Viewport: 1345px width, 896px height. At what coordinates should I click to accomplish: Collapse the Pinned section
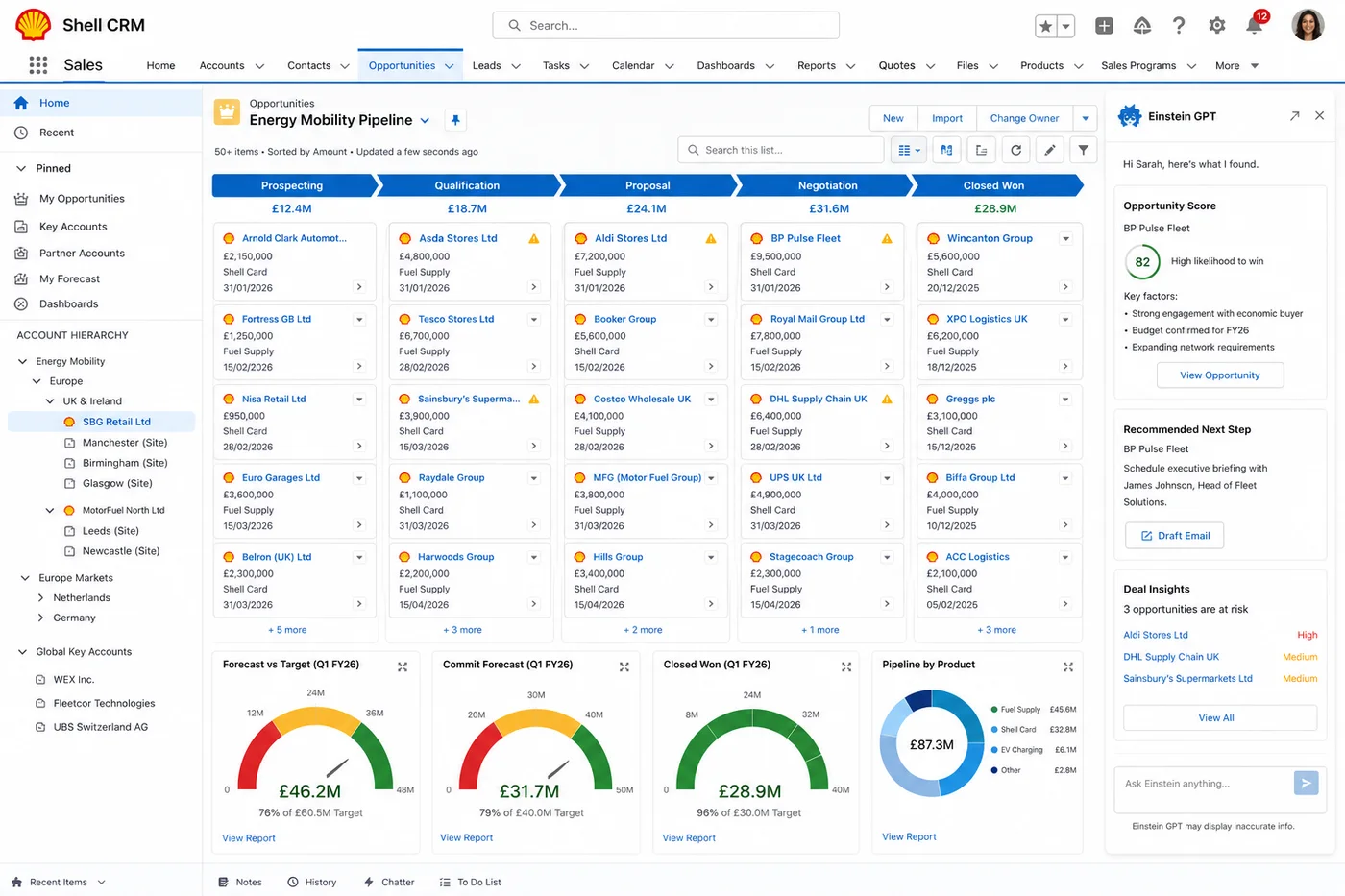[21, 168]
